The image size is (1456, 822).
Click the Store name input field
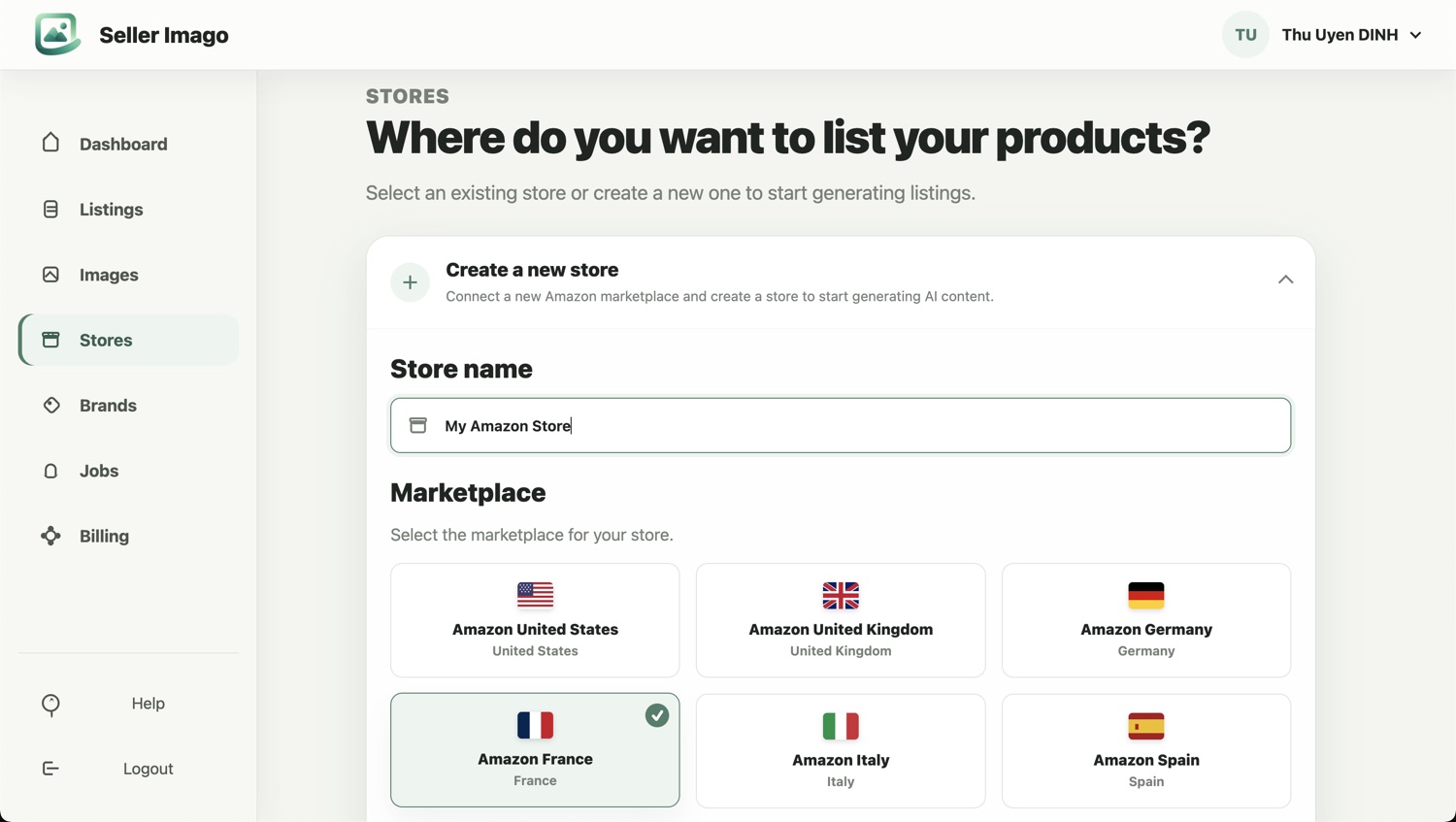[x=841, y=425]
